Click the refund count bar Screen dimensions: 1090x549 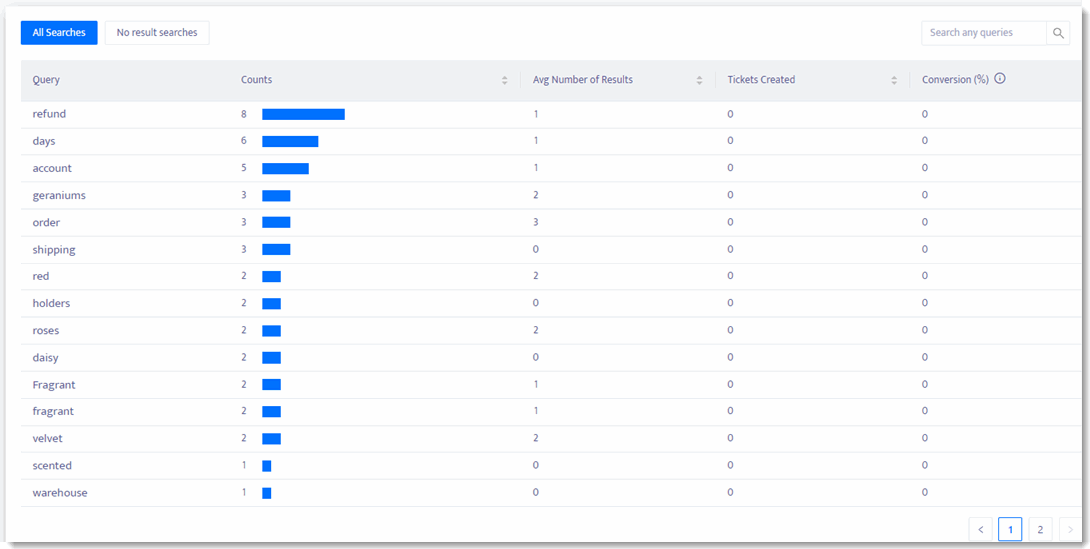[x=303, y=114]
